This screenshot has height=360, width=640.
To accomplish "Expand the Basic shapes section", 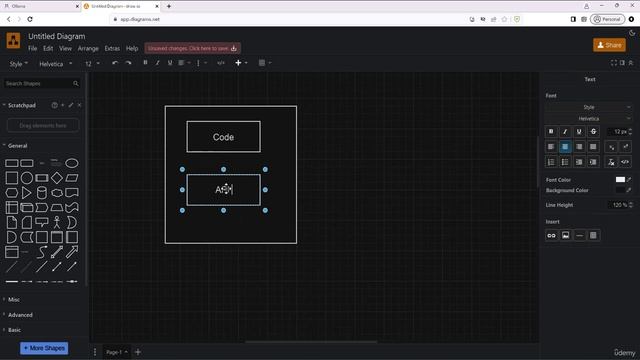I will (14, 330).
